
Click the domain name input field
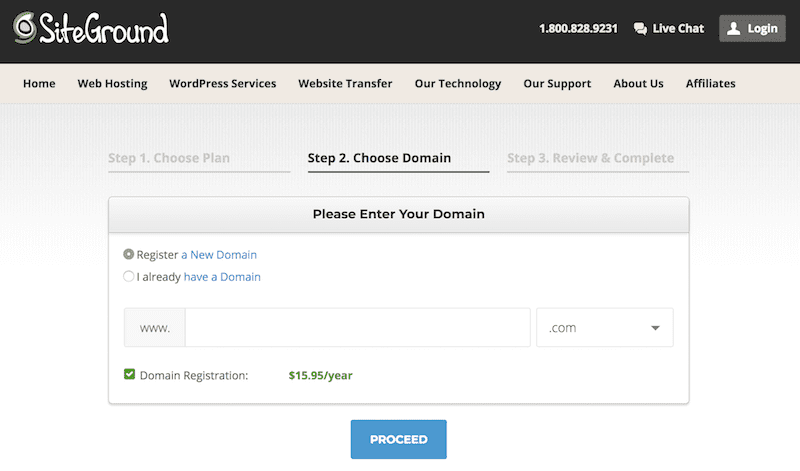coord(358,328)
